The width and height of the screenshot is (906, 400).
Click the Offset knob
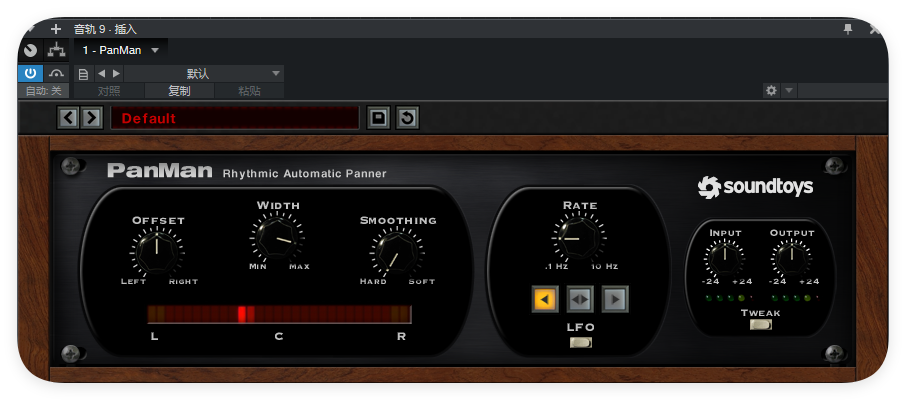[157, 251]
